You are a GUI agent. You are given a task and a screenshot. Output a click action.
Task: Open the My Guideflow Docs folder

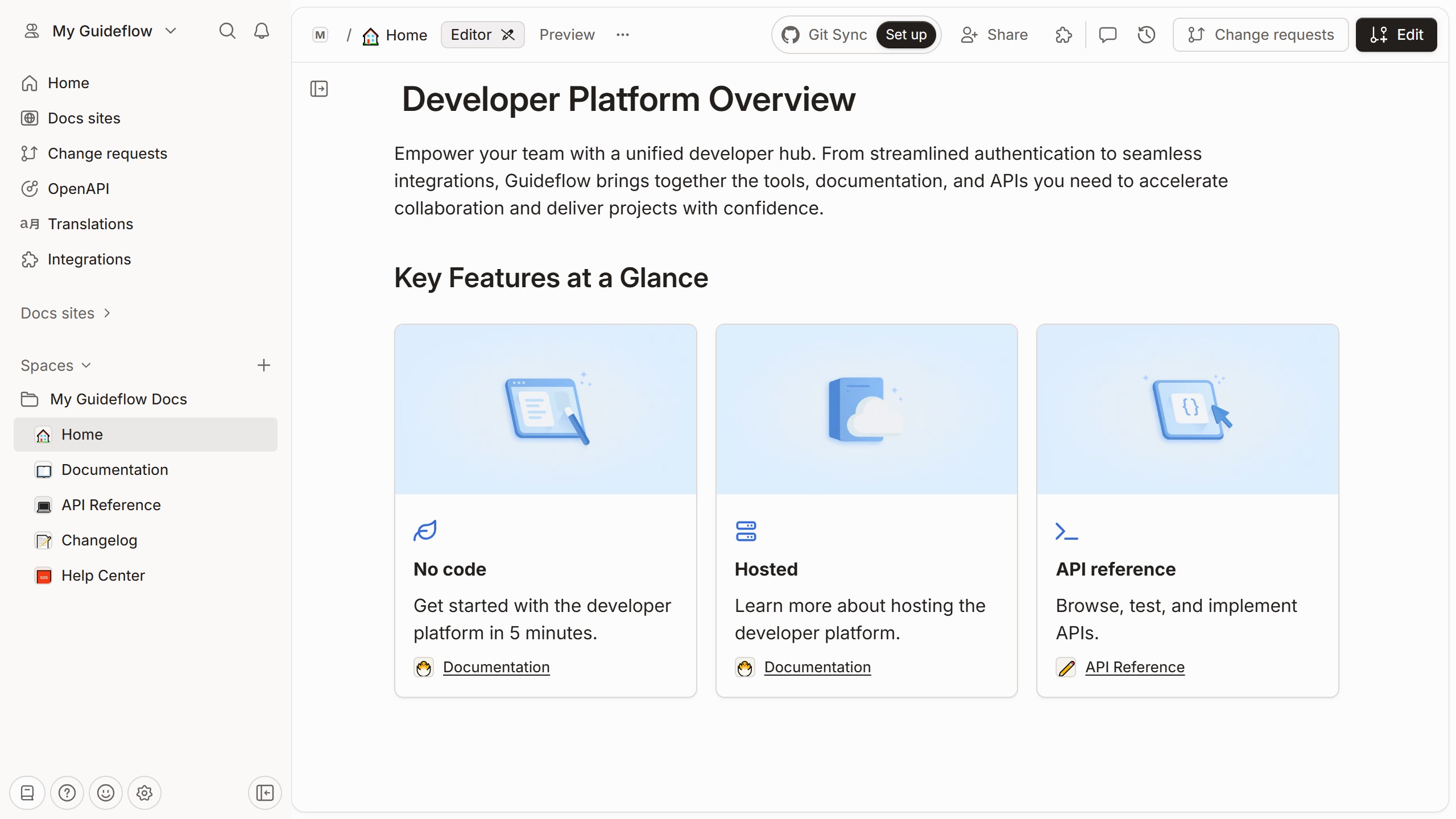118,399
